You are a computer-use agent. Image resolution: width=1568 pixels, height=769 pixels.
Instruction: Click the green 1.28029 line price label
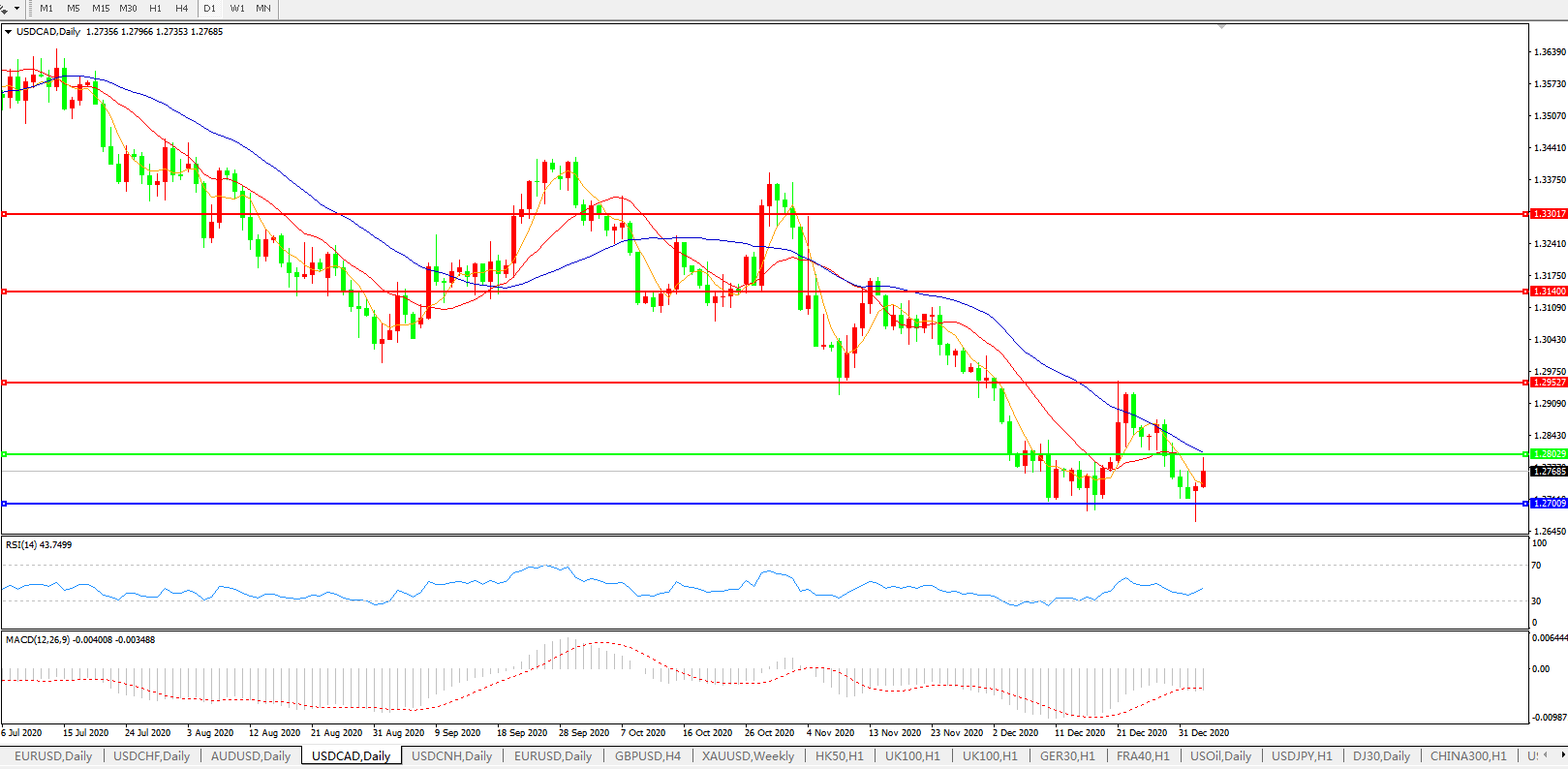[1550, 454]
